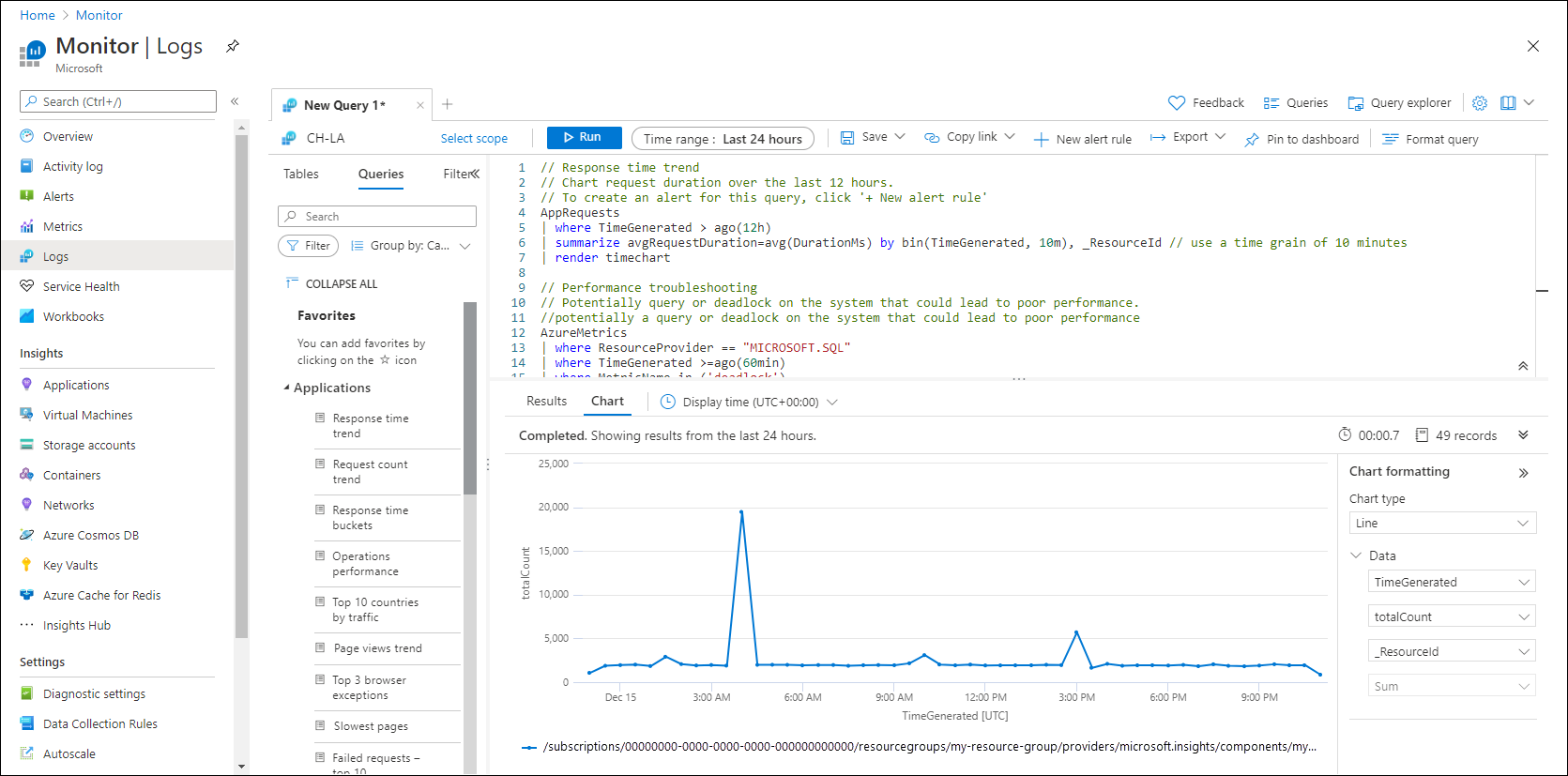Add a new query tab

pyautogui.click(x=448, y=104)
